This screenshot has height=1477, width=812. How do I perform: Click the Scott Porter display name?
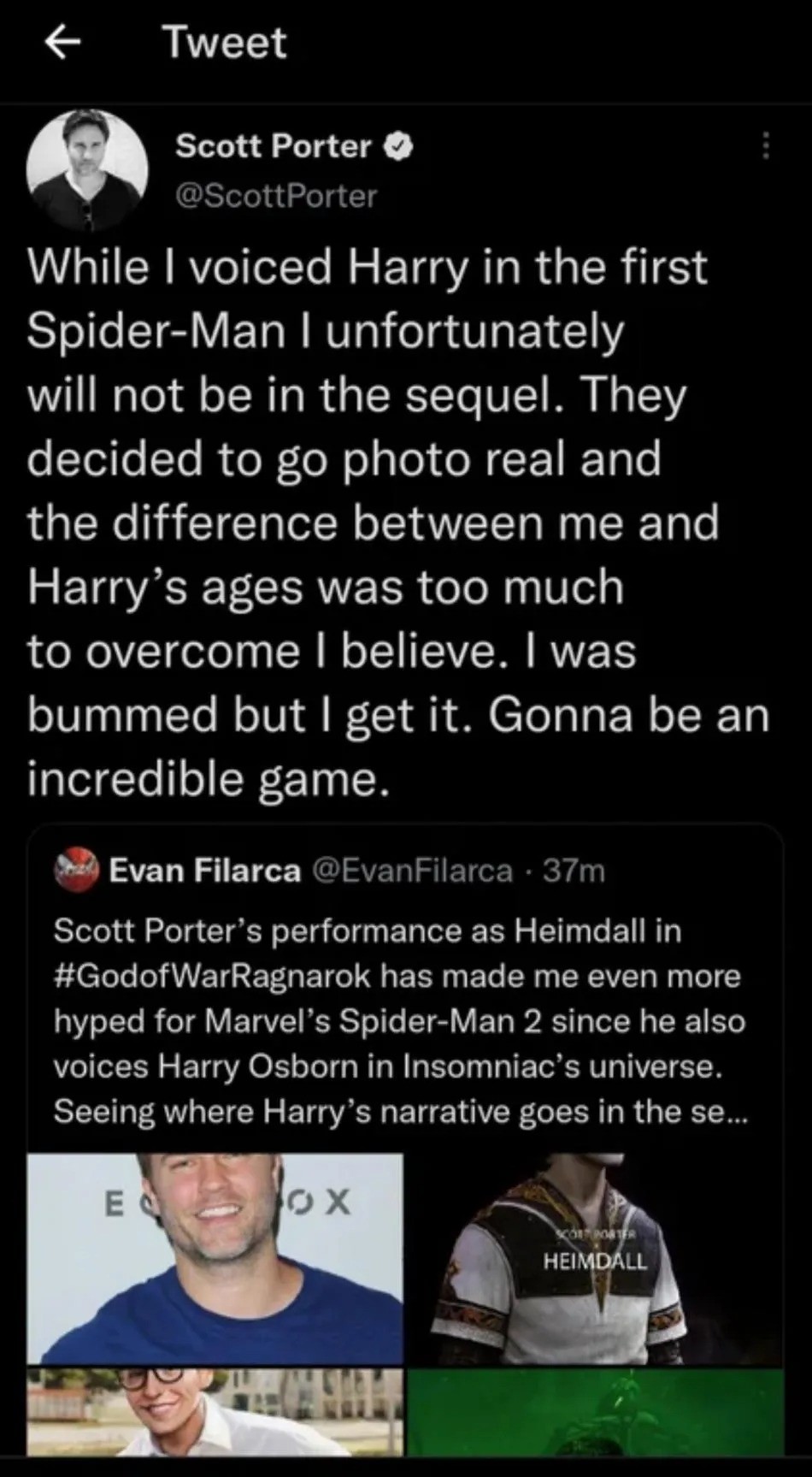pos(274,146)
